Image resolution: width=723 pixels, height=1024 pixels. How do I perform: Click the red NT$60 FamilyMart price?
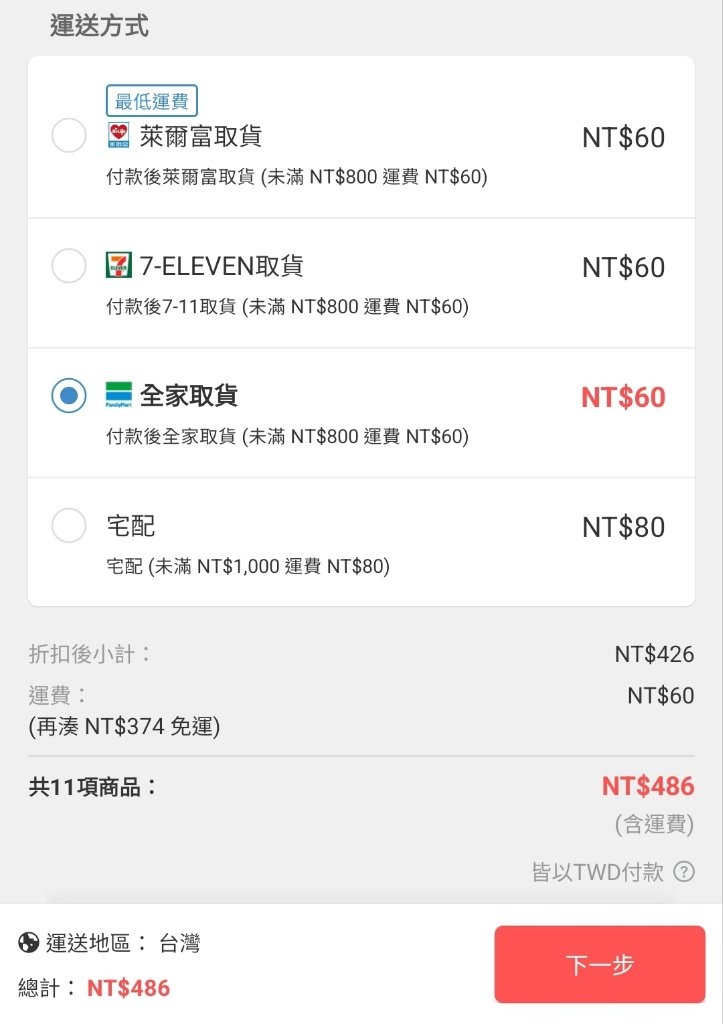623,397
